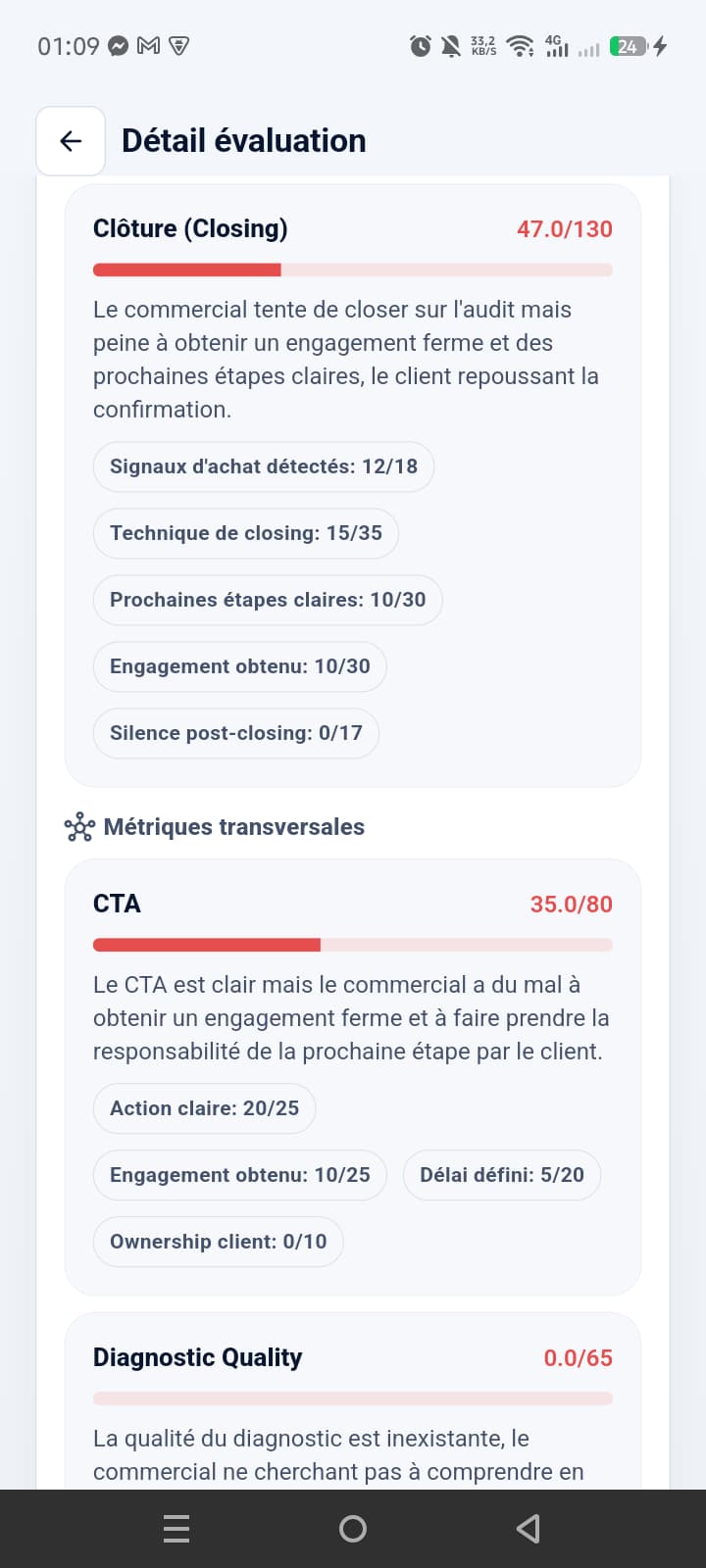Screen dimensions: 706x1568
Task: Tap the Prochaines étapes claires chip
Action: coord(268,600)
